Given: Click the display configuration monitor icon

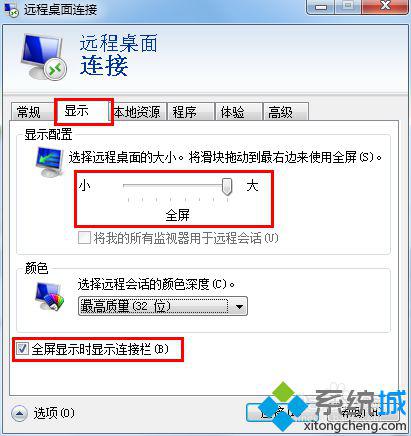Looking at the screenshot, I should pyautogui.click(x=50, y=162).
